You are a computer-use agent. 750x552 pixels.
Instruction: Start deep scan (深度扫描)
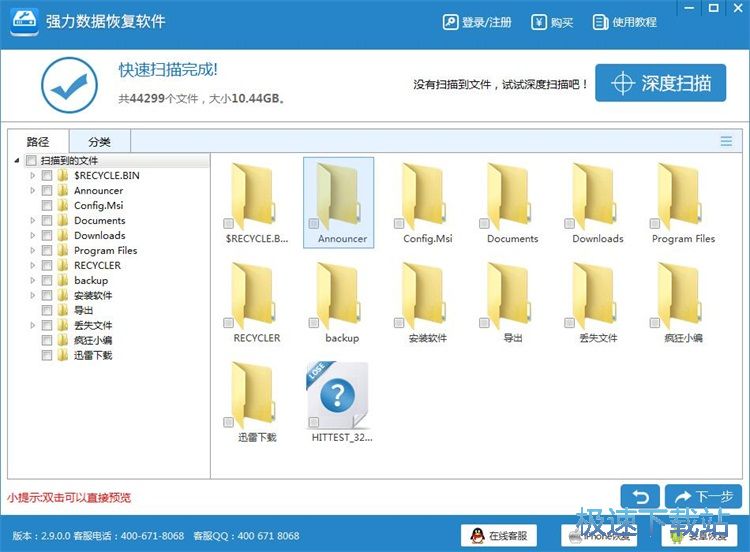coord(660,83)
